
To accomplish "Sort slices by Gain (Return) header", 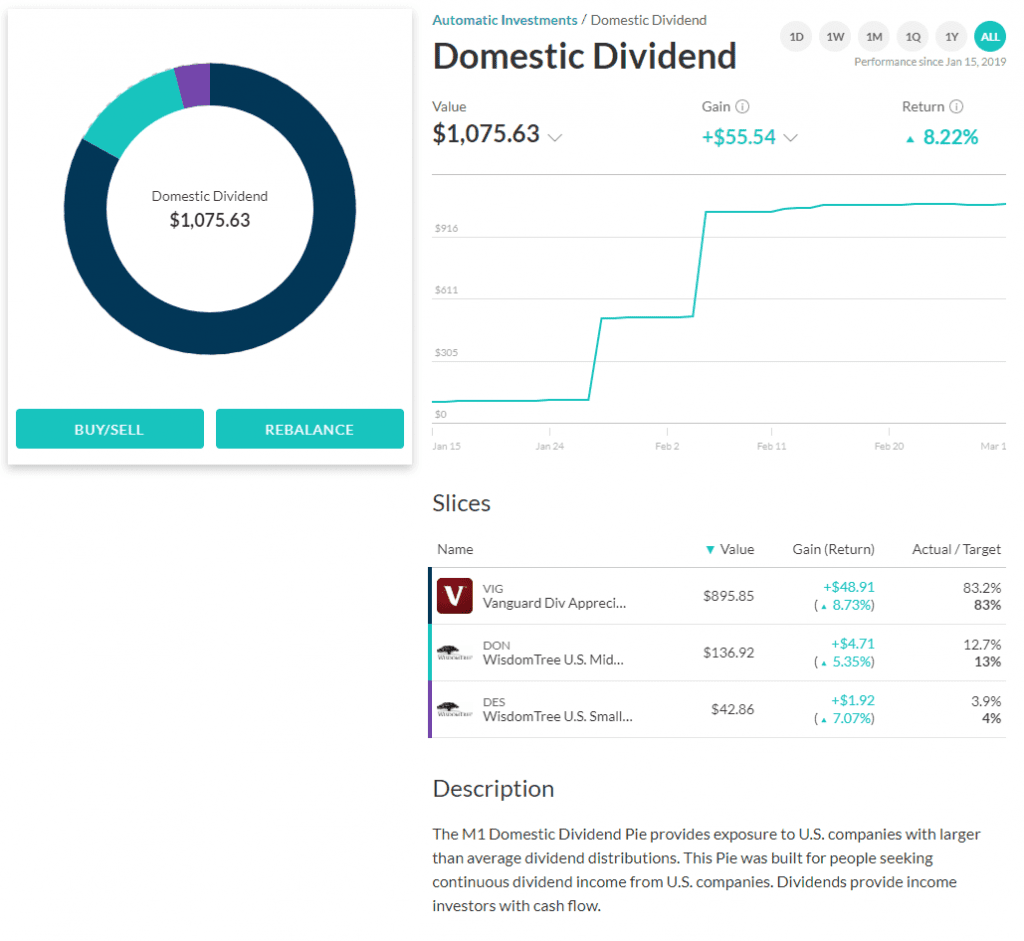I will 833,549.
